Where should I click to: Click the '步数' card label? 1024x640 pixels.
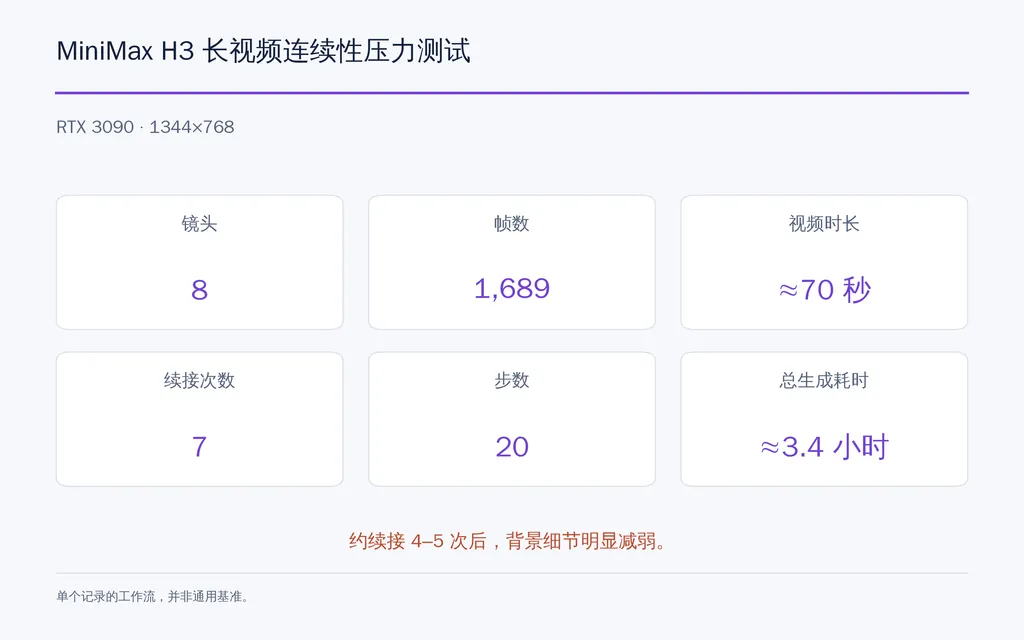(x=511, y=381)
